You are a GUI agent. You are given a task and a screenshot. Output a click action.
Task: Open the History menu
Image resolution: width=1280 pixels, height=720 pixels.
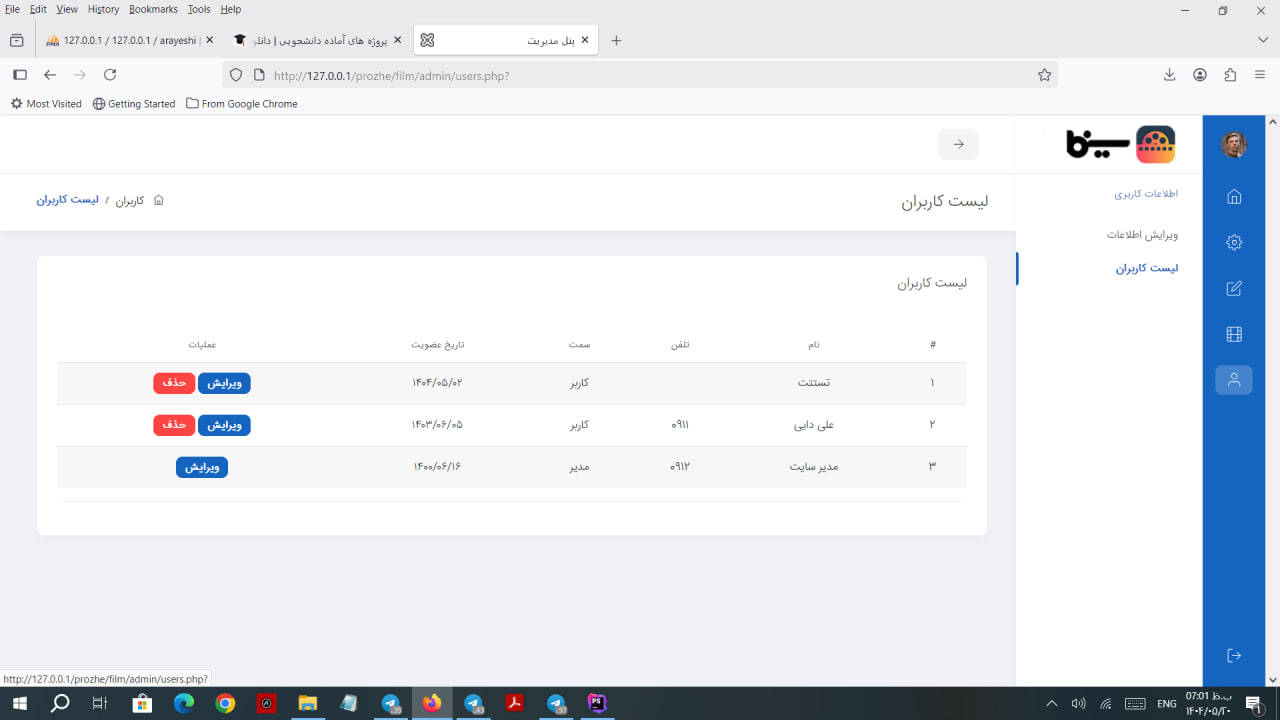103,9
